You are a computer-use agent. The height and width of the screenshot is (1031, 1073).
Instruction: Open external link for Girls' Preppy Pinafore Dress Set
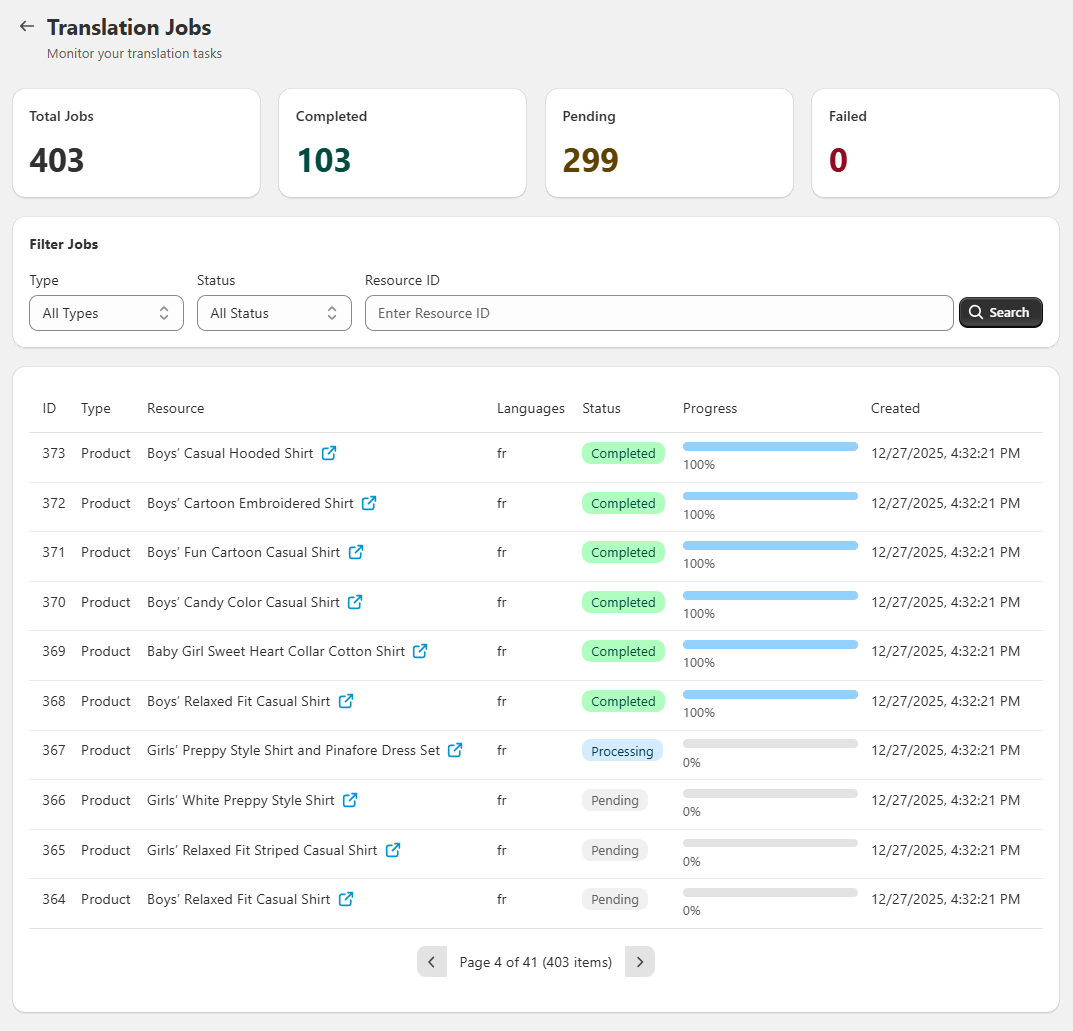point(455,750)
